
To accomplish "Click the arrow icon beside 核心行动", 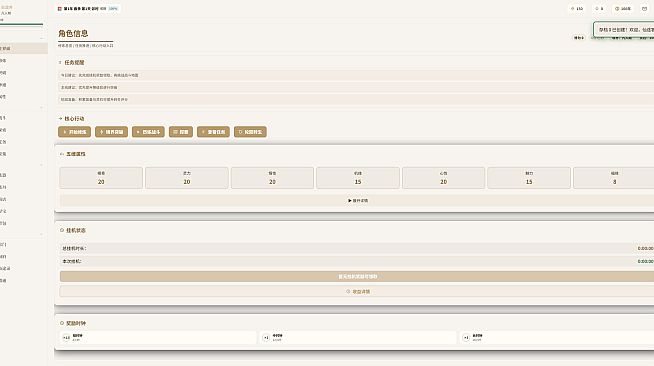I will (x=60, y=119).
